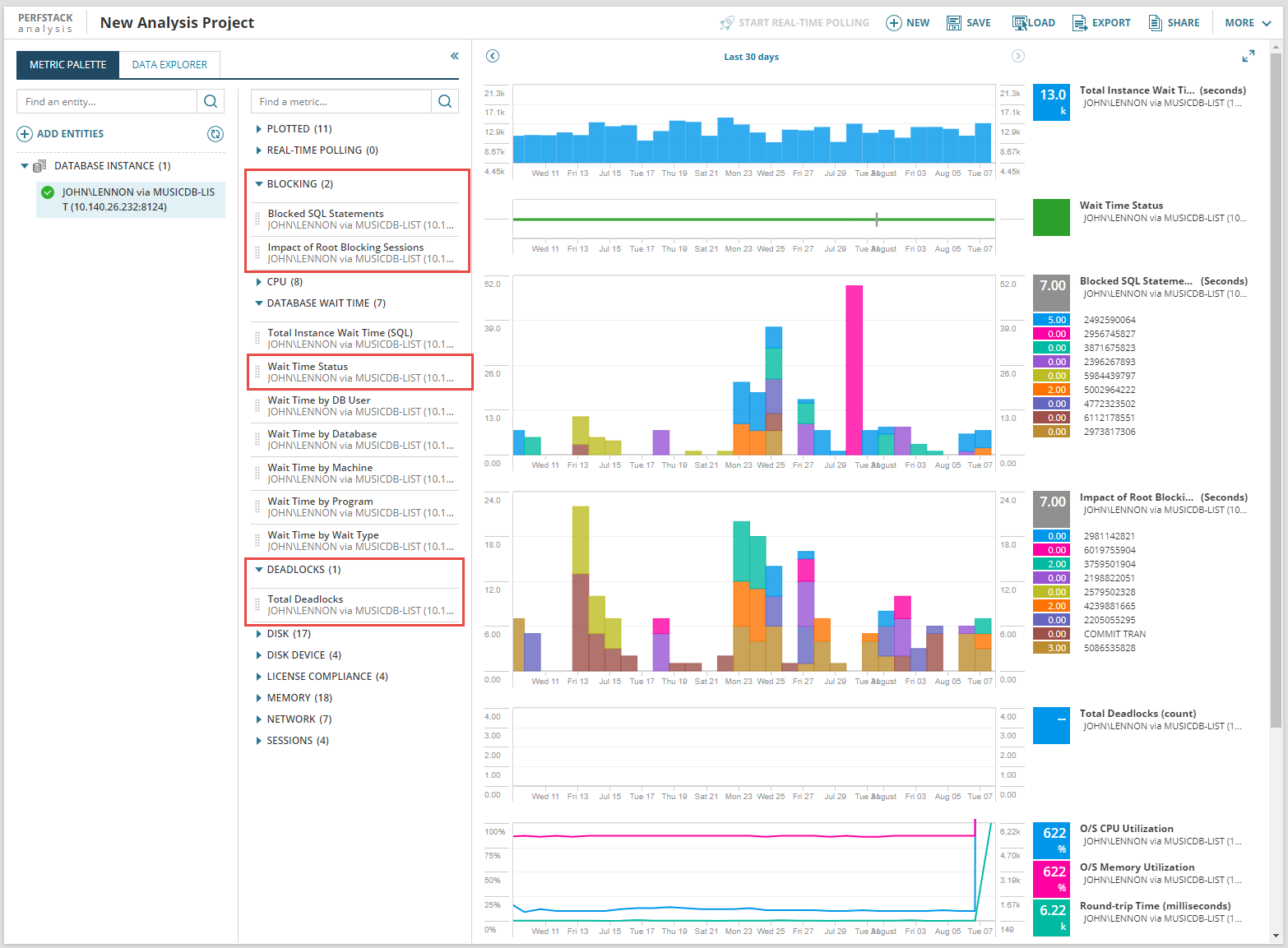Screen dimensions: 1288x948
Task: Click the tall pink bar in Blocked SQL chart
Action: point(854,370)
